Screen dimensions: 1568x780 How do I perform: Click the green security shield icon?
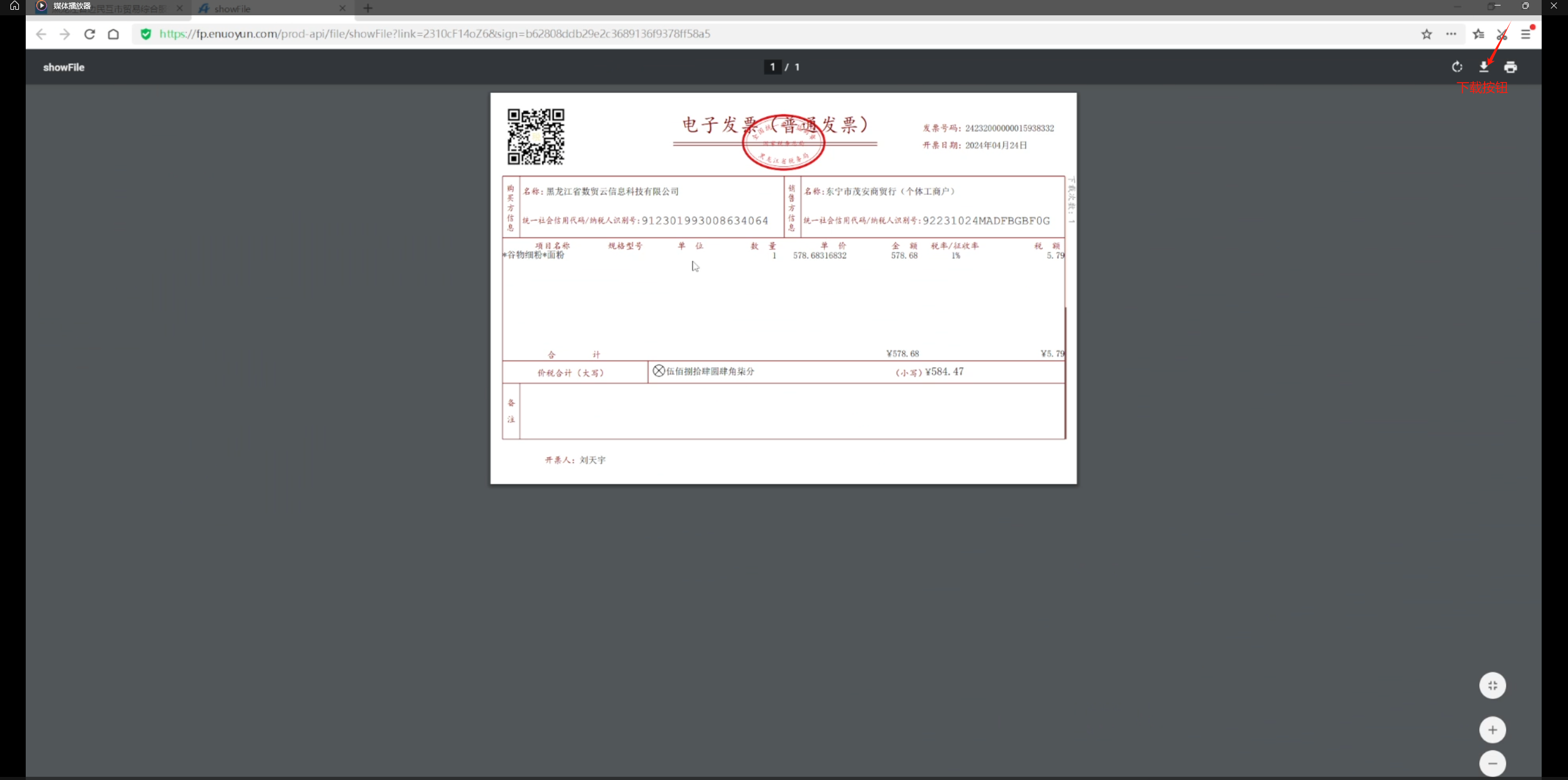point(146,34)
